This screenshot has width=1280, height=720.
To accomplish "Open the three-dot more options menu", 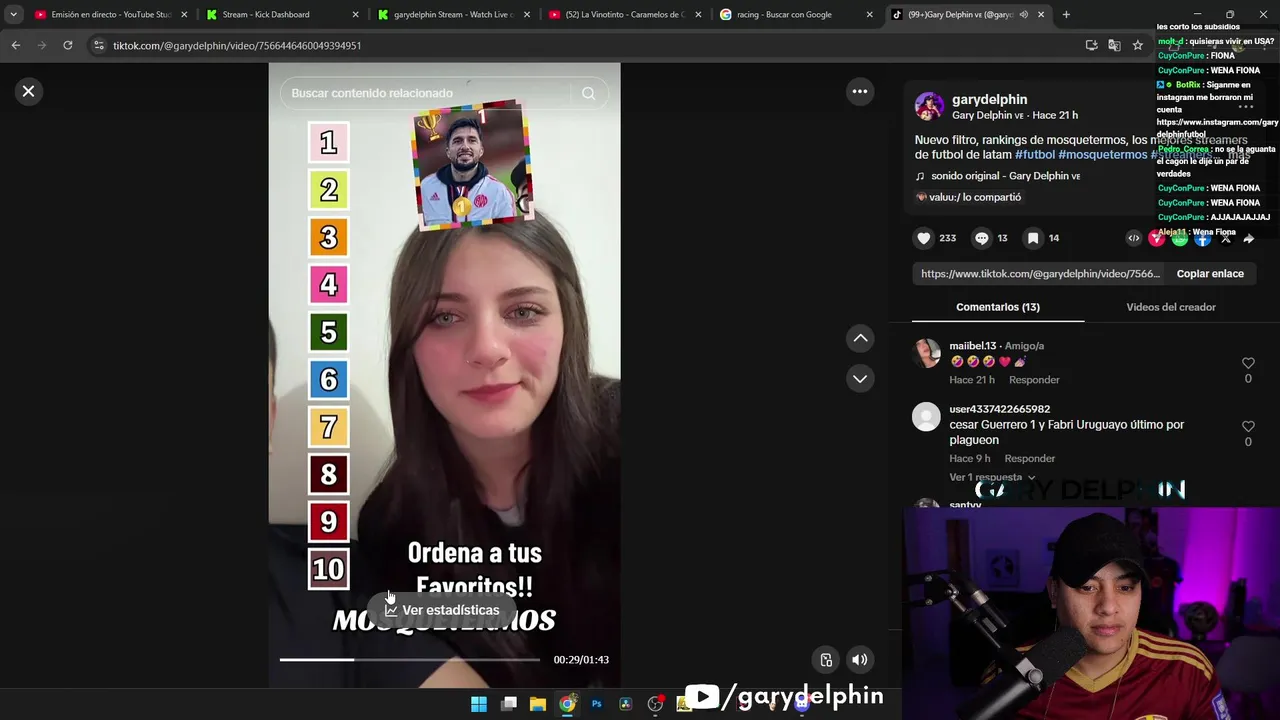I will (x=859, y=91).
